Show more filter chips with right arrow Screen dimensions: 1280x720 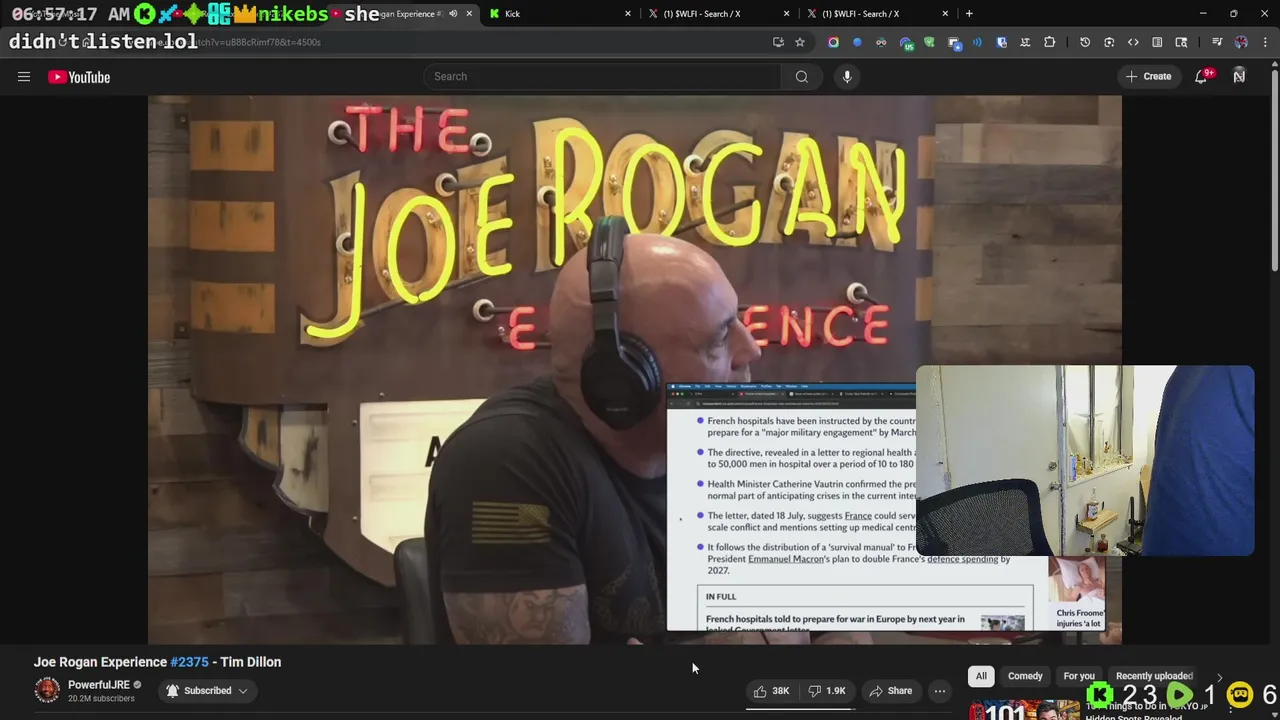1219,677
